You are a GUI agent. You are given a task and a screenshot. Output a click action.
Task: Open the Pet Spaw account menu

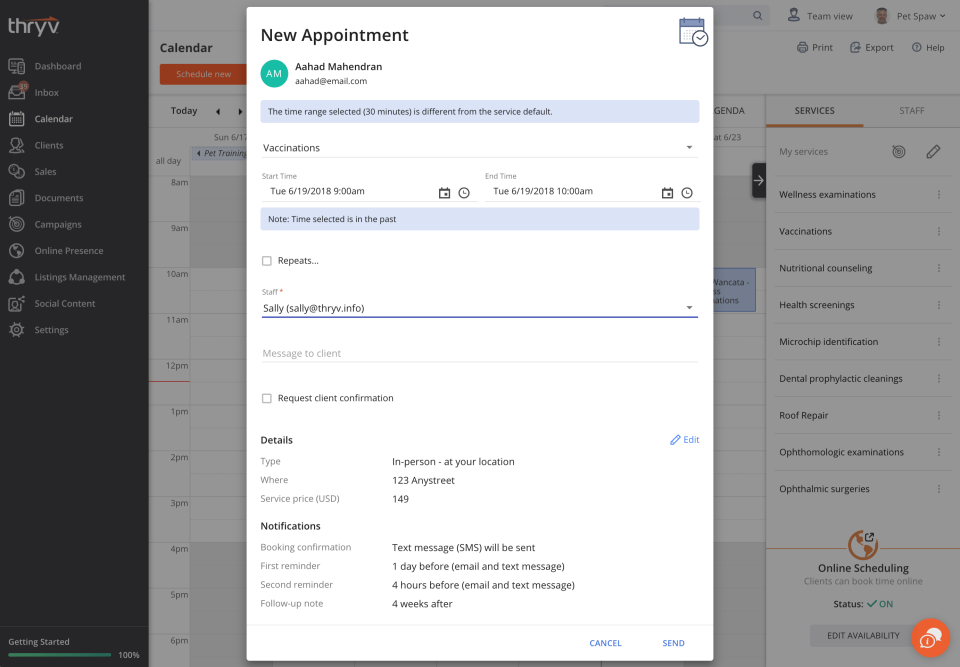(x=910, y=16)
